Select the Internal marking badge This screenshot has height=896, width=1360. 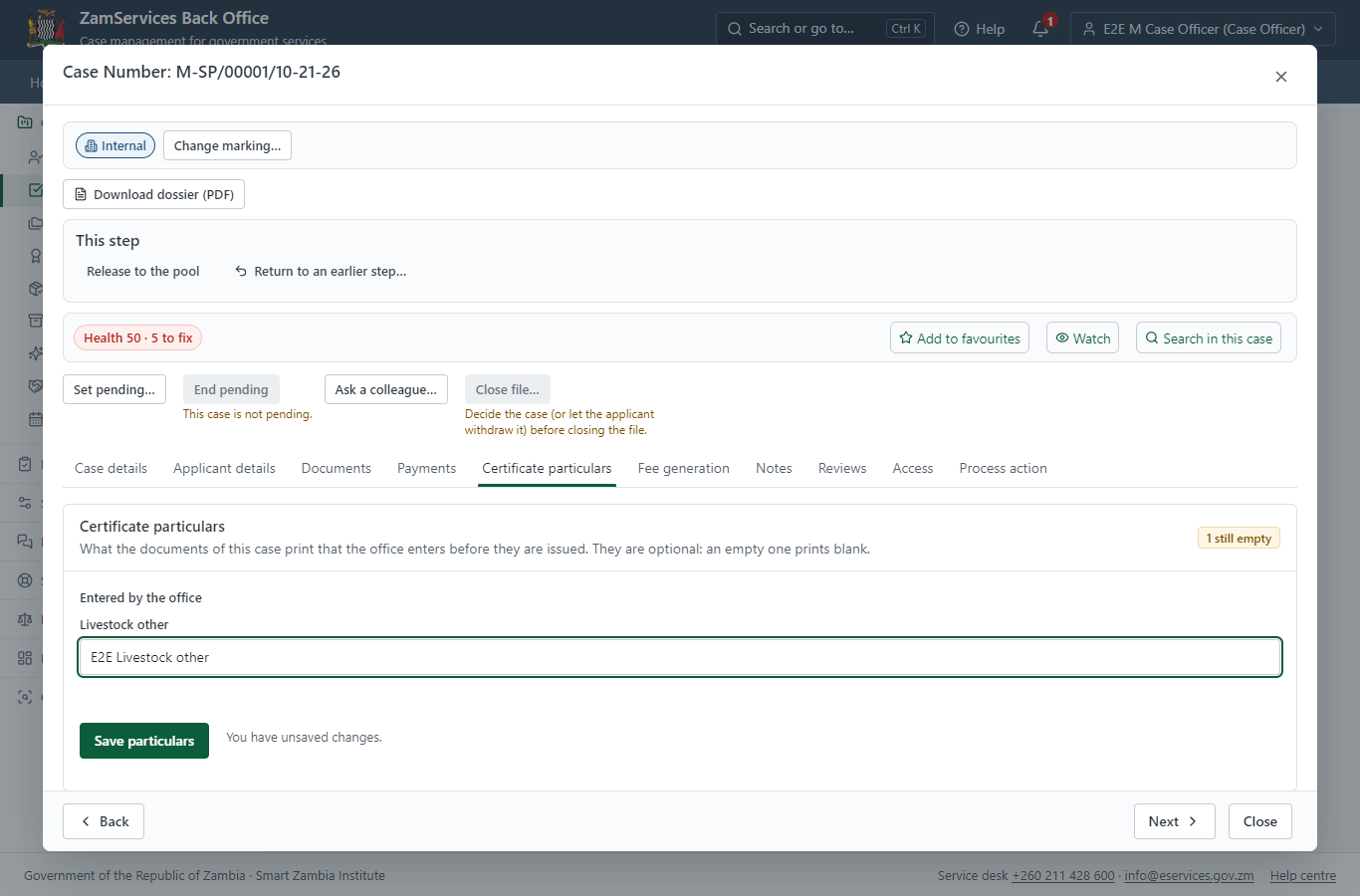tap(115, 145)
